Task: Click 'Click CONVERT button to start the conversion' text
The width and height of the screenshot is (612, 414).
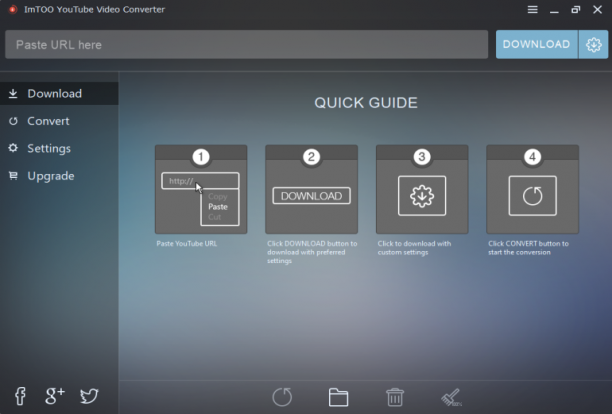Action: (x=528, y=248)
